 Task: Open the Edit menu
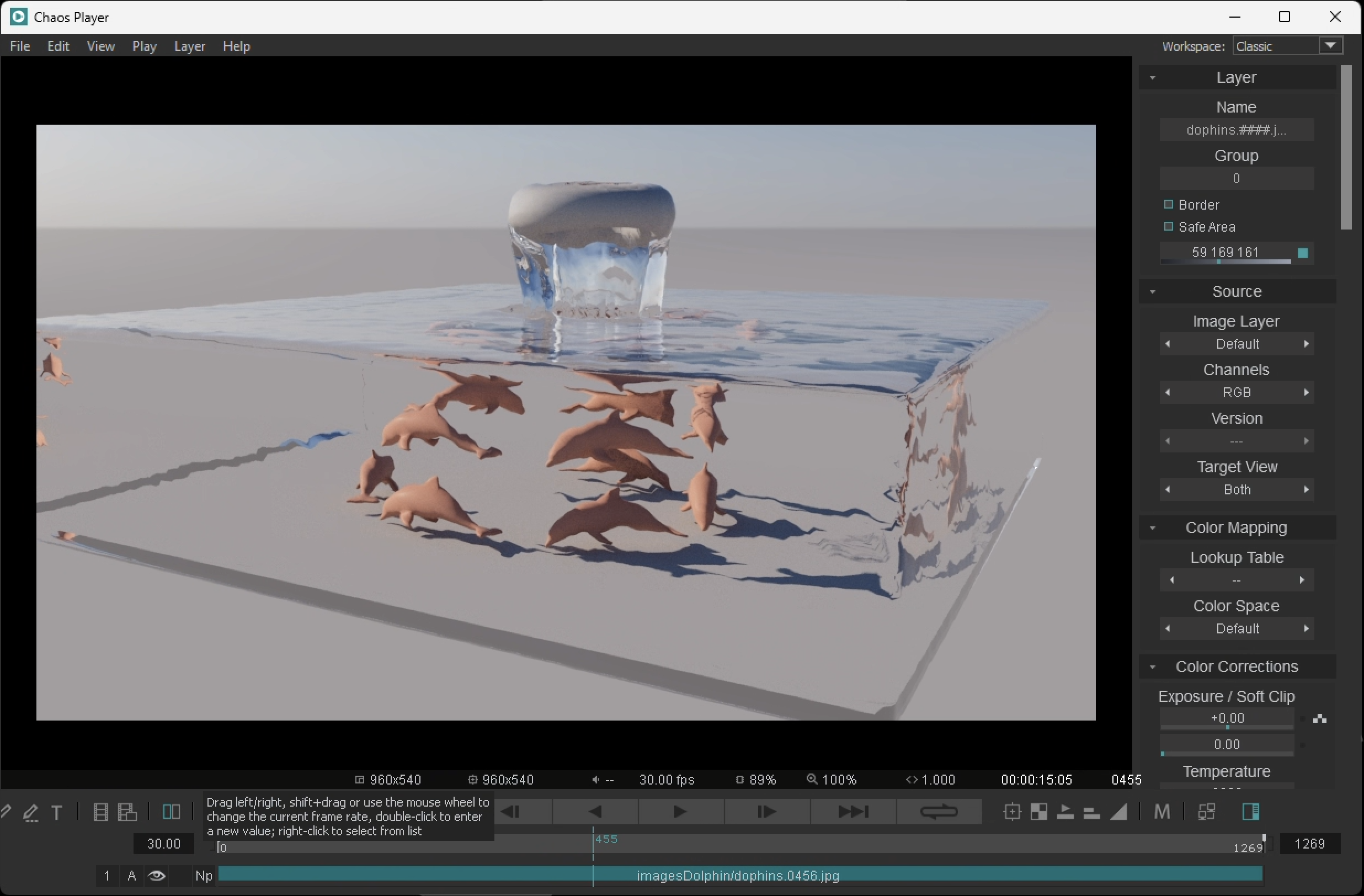click(x=58, y=46)
